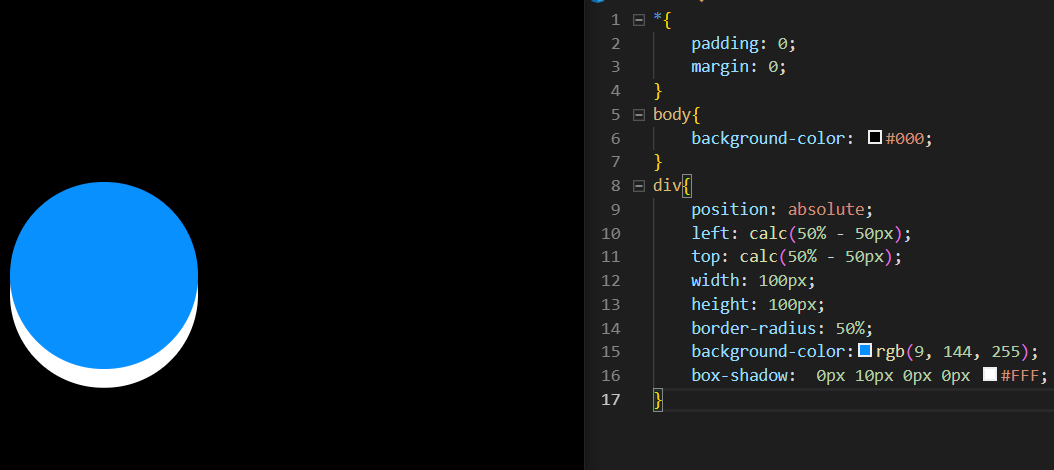Open the #000 black color swatch
The image size is (1054, 470).
point(875,138)
